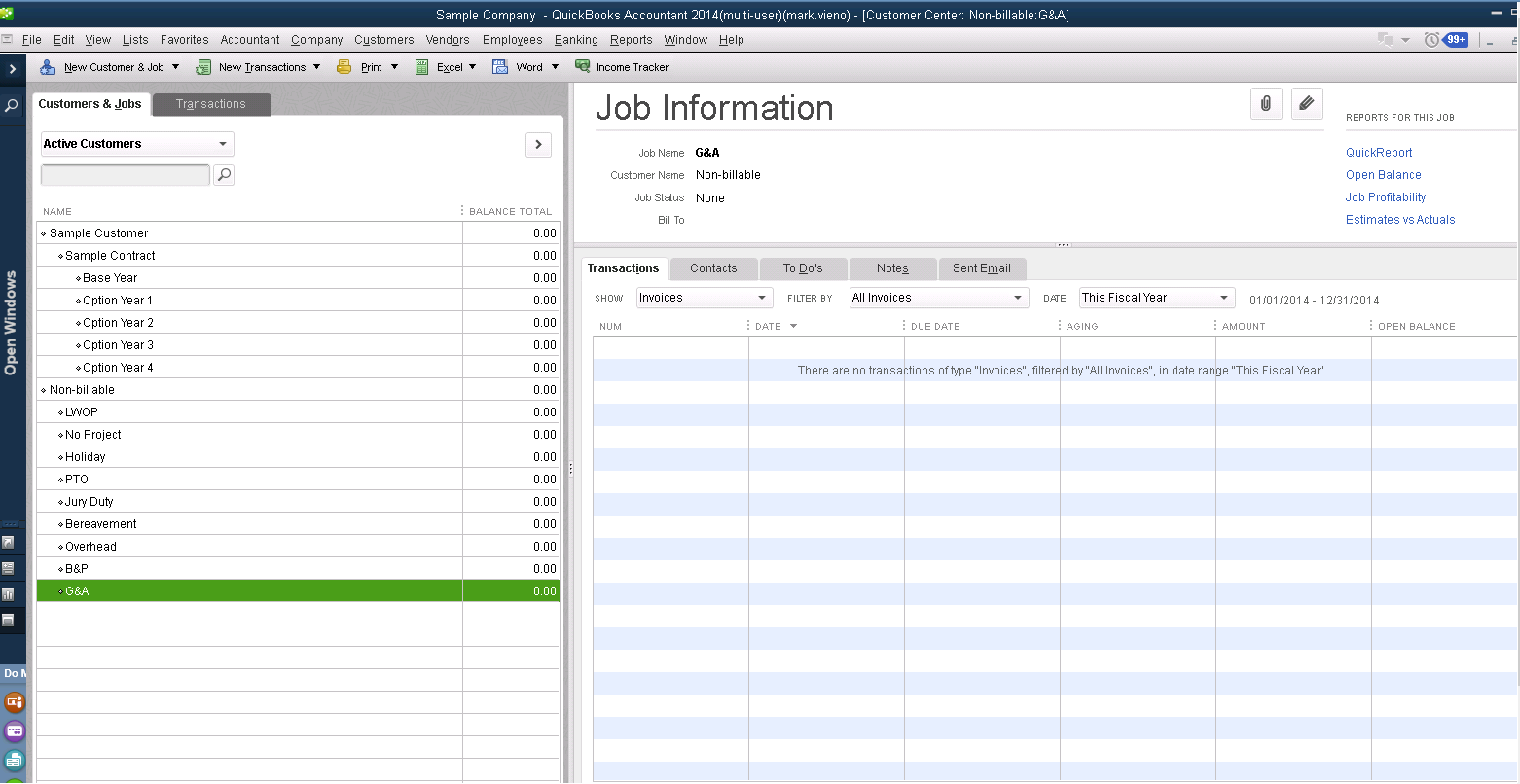
Task: Open the Banking menu
Action: pyautogui.click(x=576, y=40)
